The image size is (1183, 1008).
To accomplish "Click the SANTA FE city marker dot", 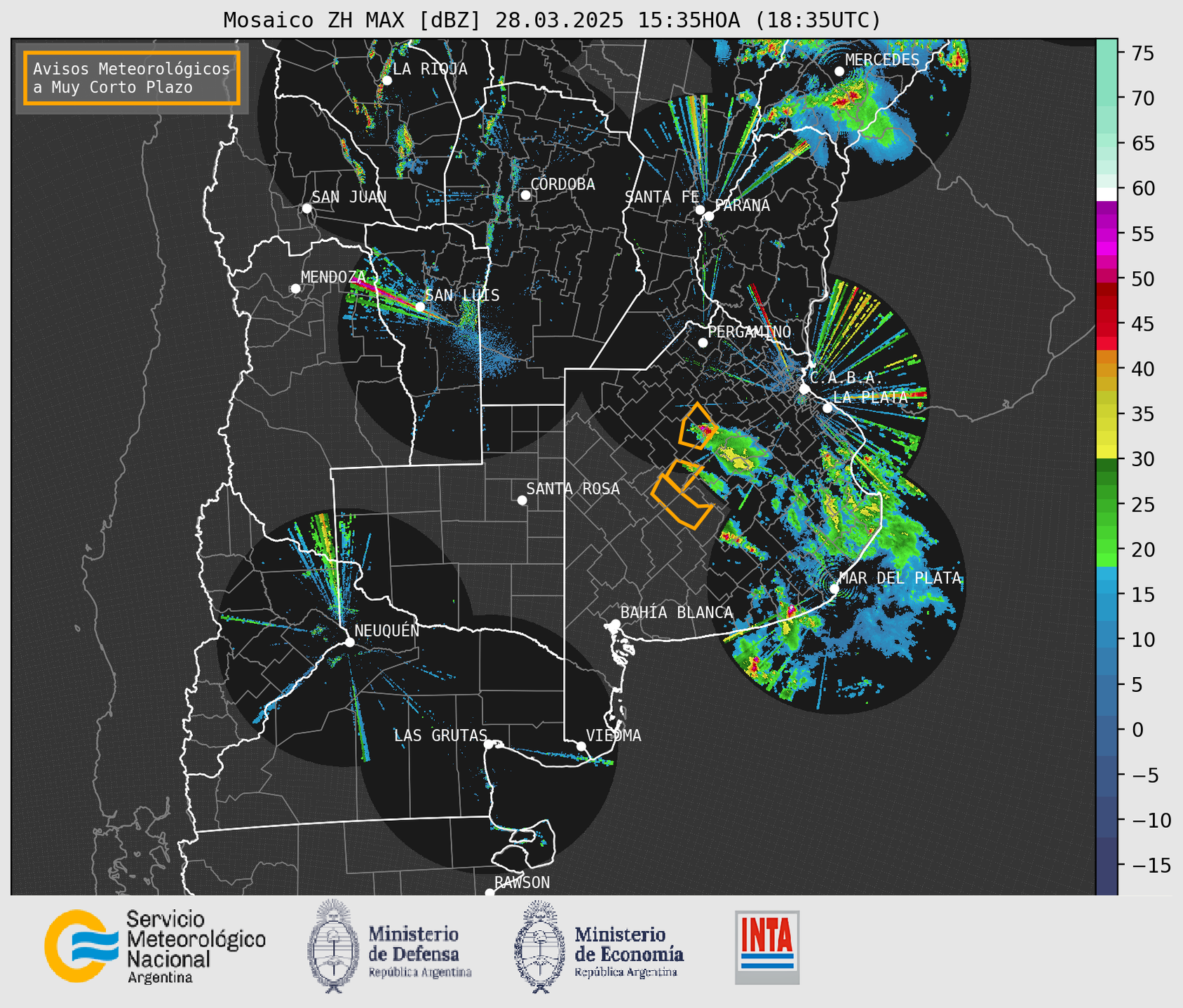I will pyautogui.click(x=700, y=210).
